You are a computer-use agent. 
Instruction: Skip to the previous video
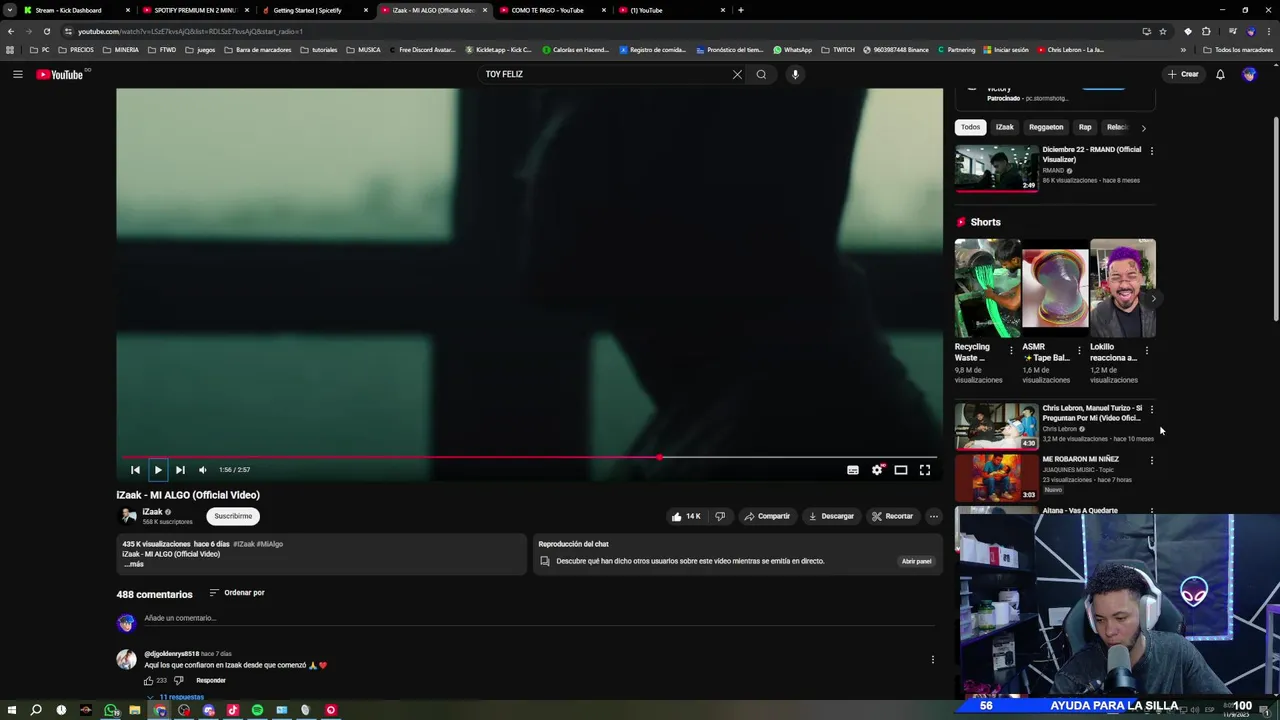pyautogui.click(x=135, y=470)
